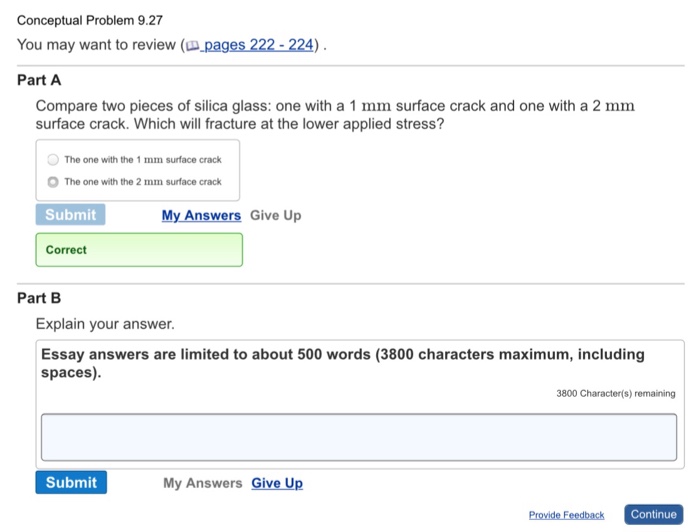The height and width of the screenshot is (532, 700).
Task: Click the essay answer limit notice text
Action: pos(343,363)
